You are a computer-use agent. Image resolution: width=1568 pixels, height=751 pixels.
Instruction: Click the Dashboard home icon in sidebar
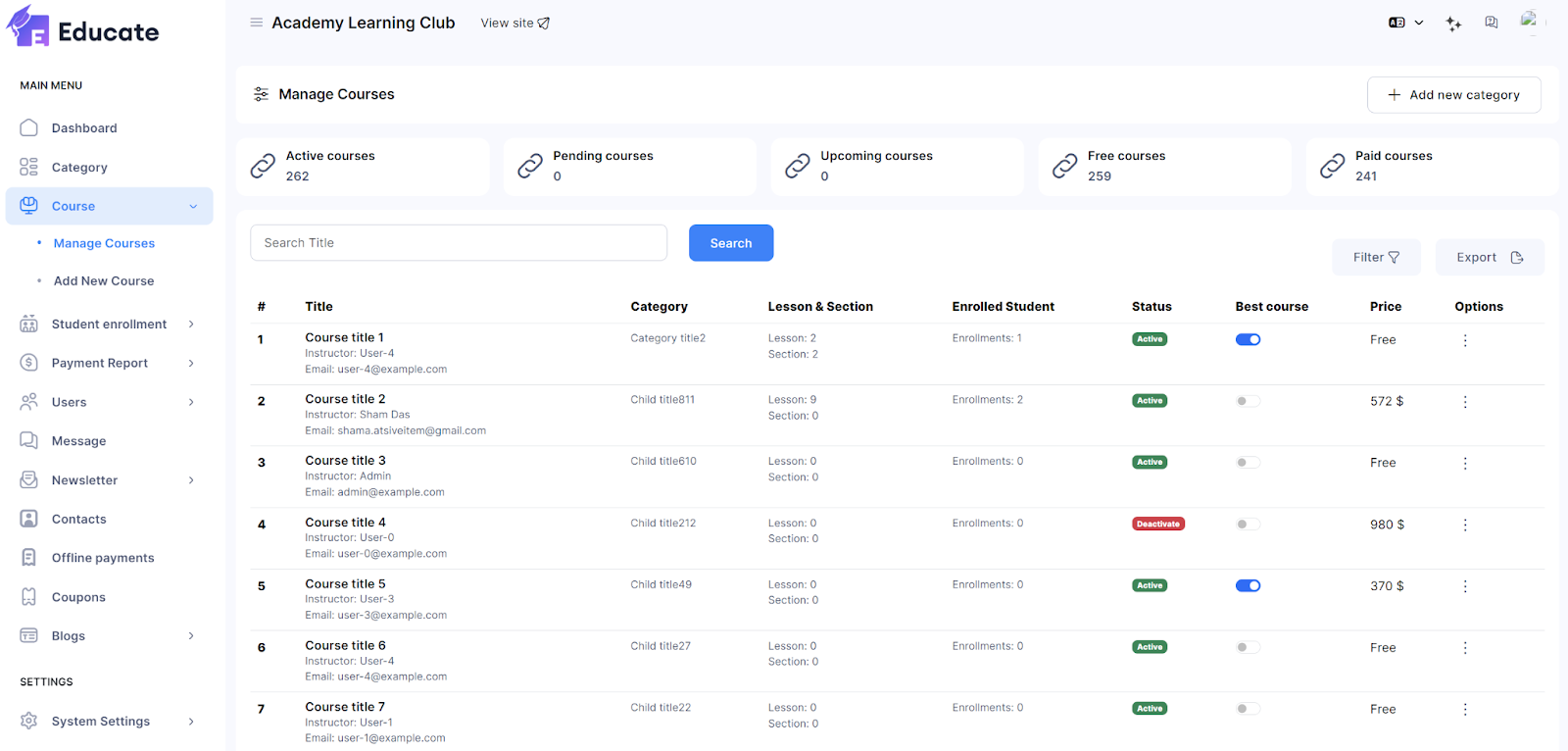click(x=29, y=128)
